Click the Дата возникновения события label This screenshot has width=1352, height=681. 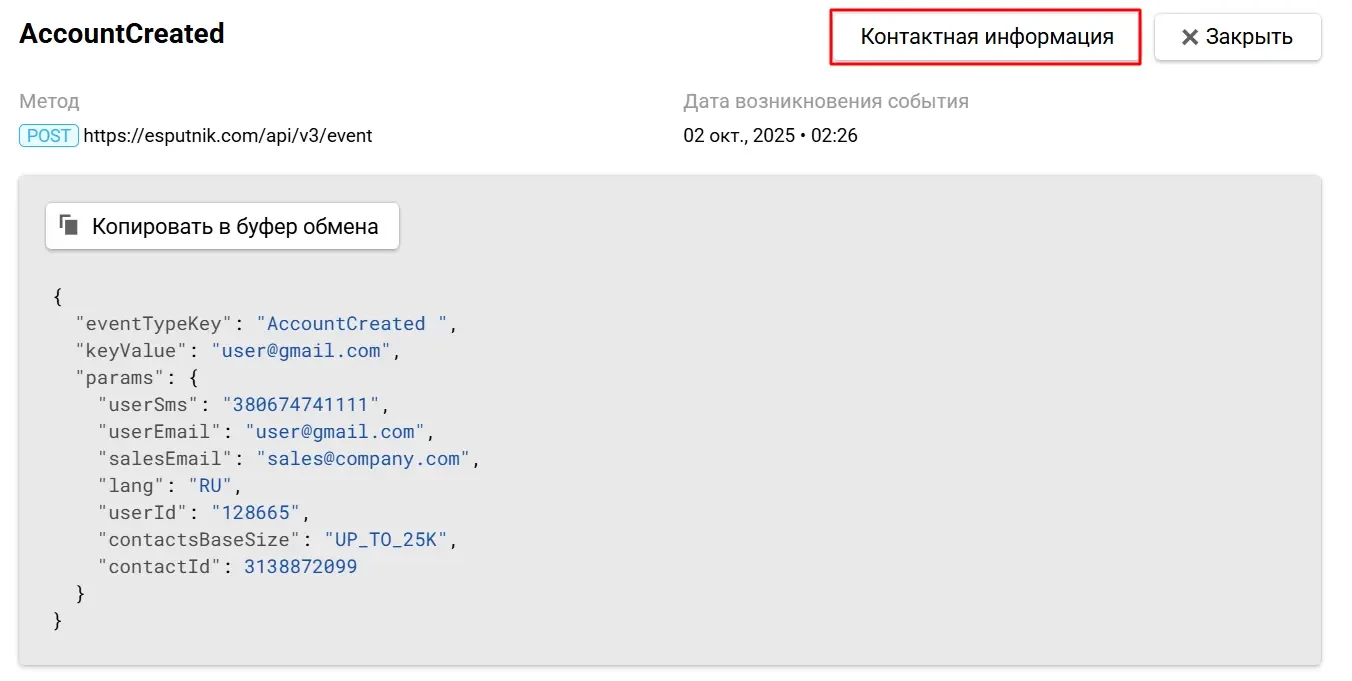(825, 101)
